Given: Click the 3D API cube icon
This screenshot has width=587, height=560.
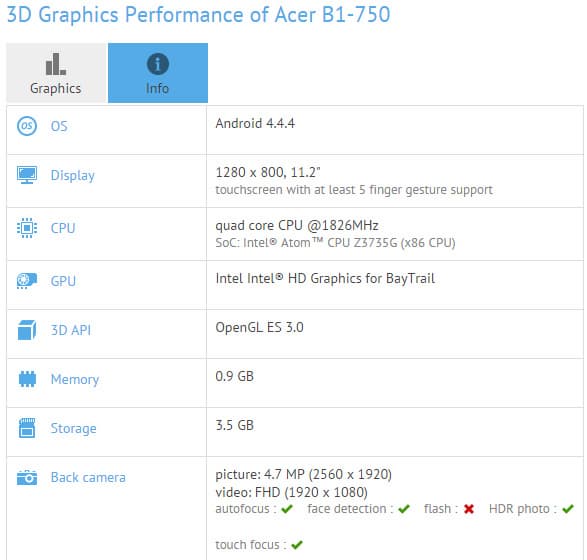Looking at the screenshot, I should (27, 330).
